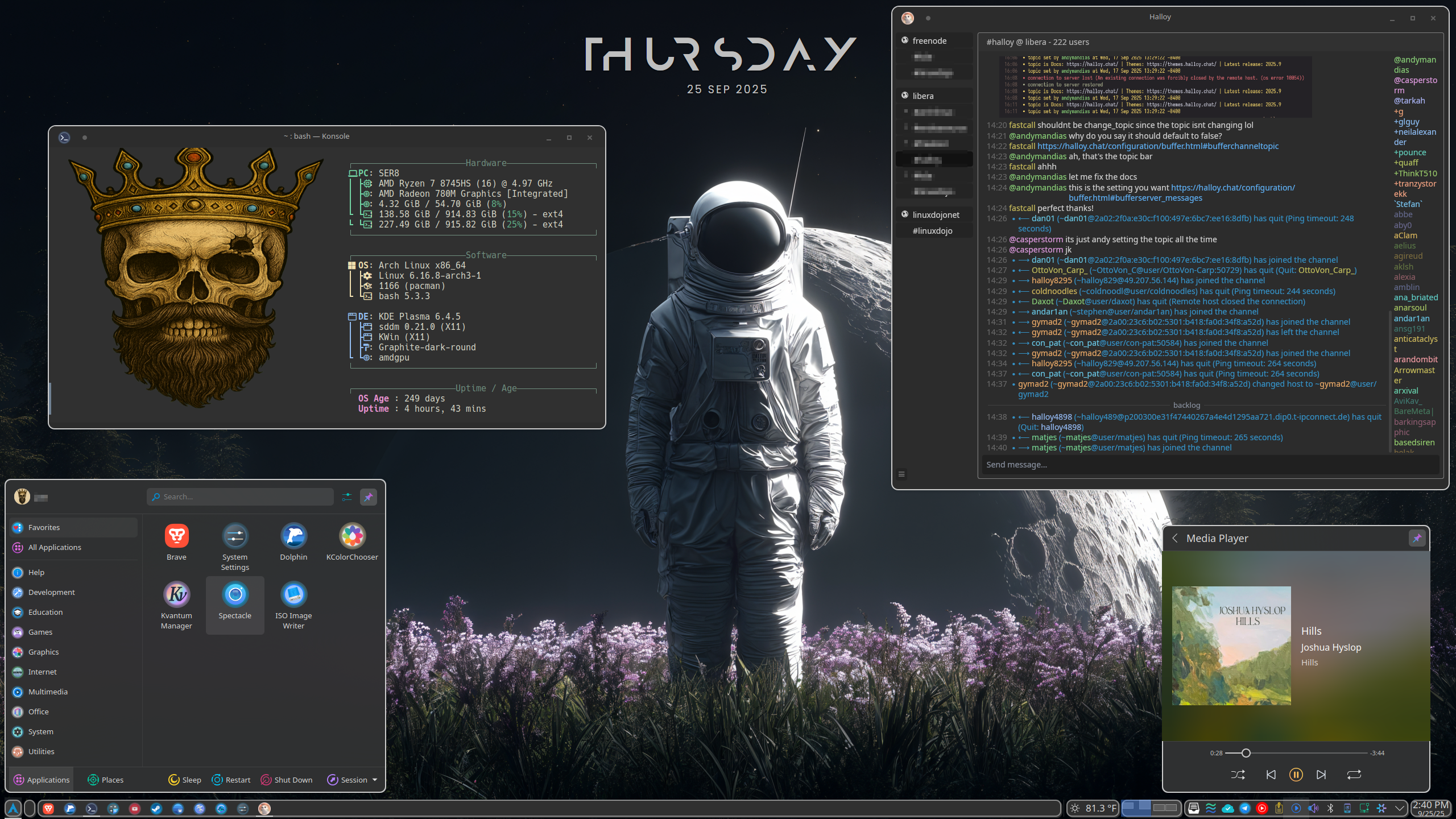Viewport: 1456px width, 819px height.
Task: Expand hidden system tray icons arrow
Action: [x=1400, y=808]
